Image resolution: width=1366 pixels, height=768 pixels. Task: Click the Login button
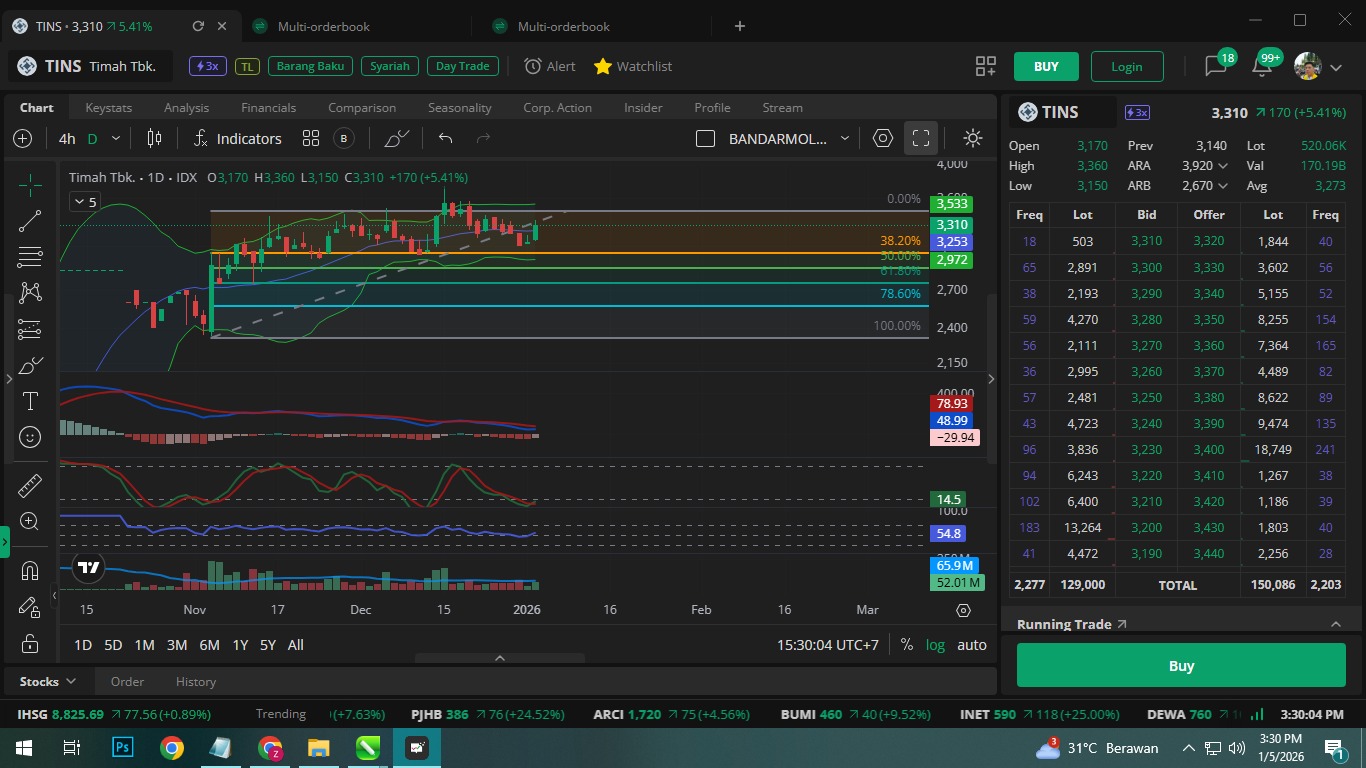click(x=1126, y=67)
